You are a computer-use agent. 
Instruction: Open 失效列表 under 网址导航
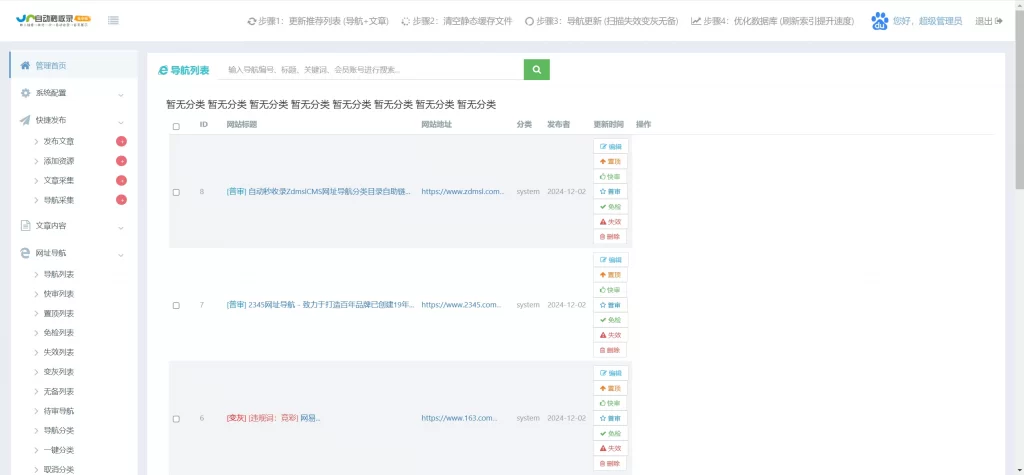(x=59, y=352)
